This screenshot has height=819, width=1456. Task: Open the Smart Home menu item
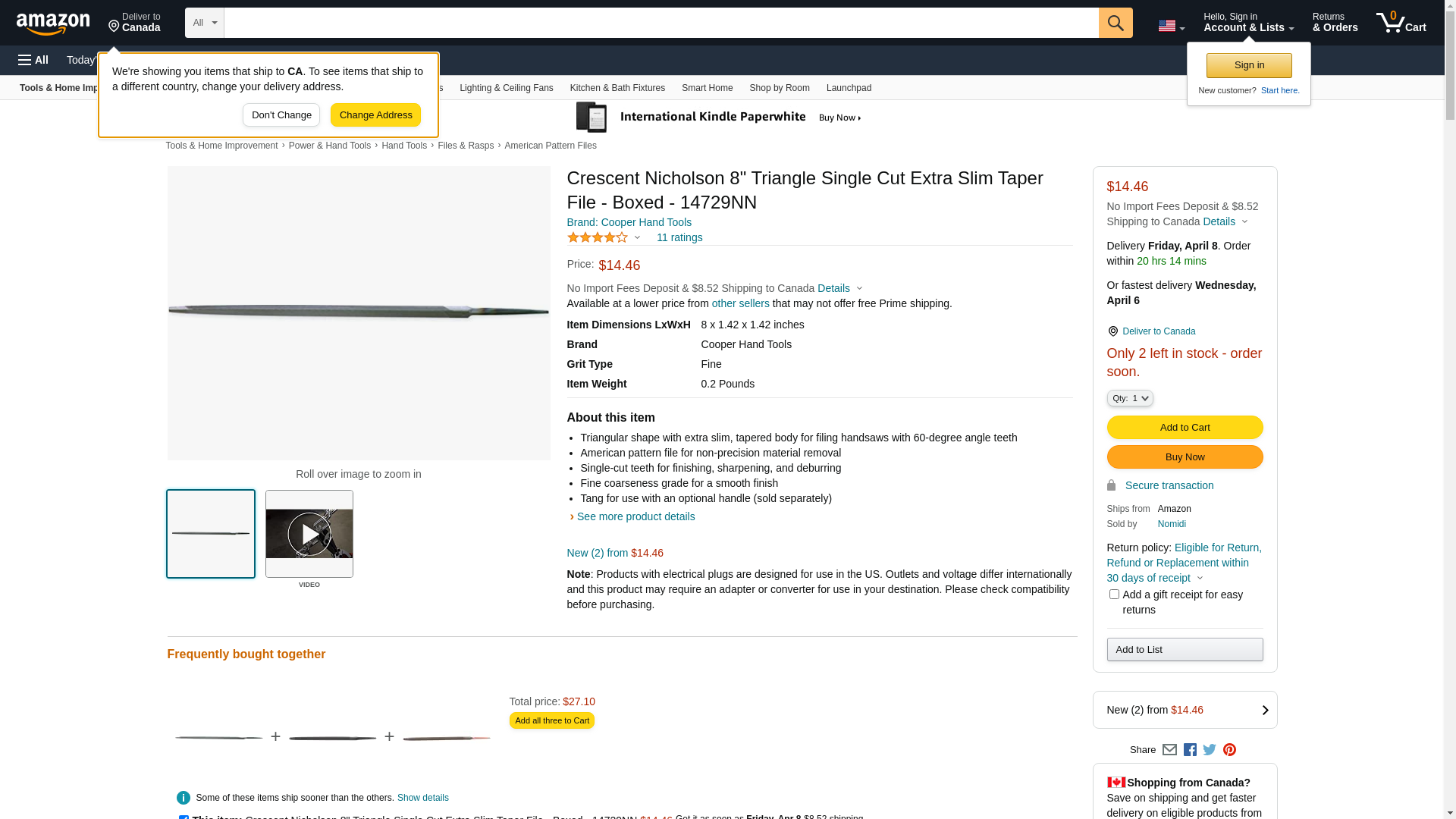707,88
